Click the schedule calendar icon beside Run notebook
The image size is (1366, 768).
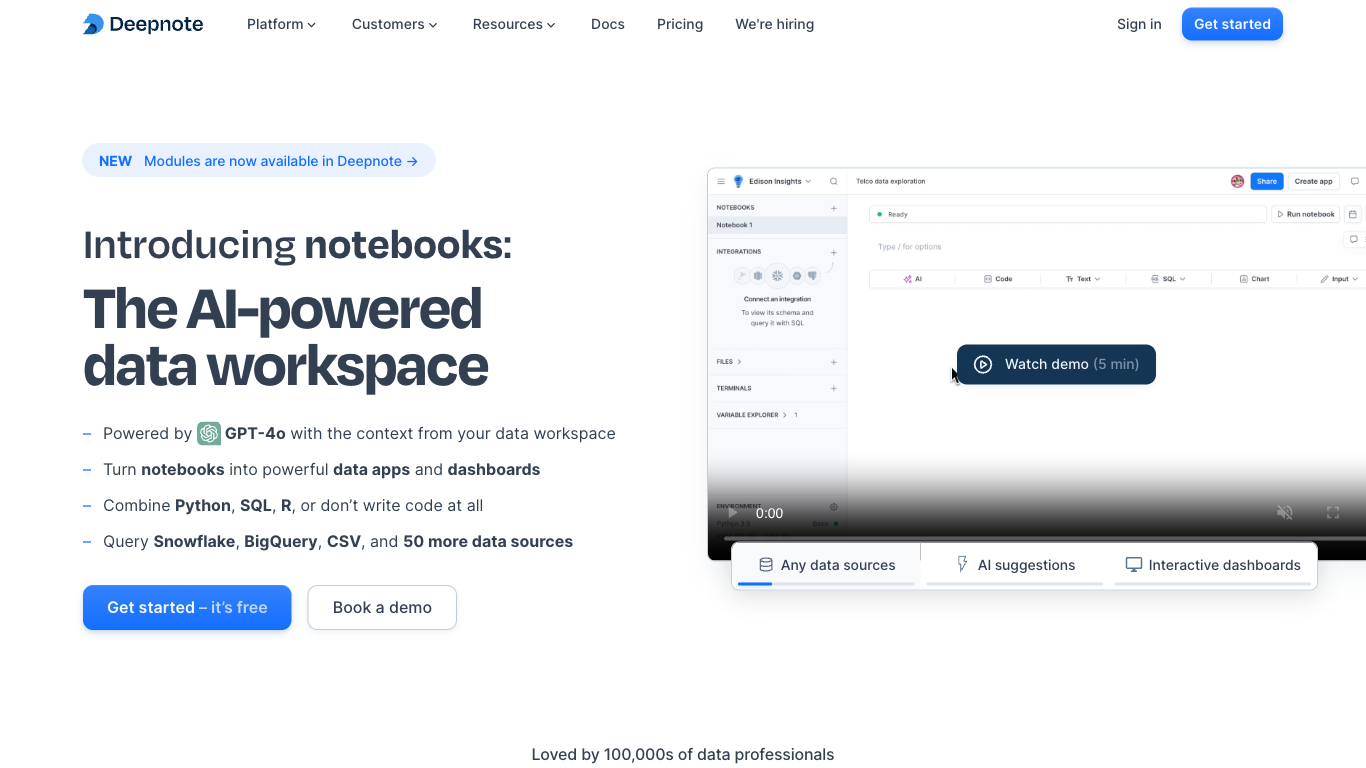pyautogui.click(x=1352, y=214)
